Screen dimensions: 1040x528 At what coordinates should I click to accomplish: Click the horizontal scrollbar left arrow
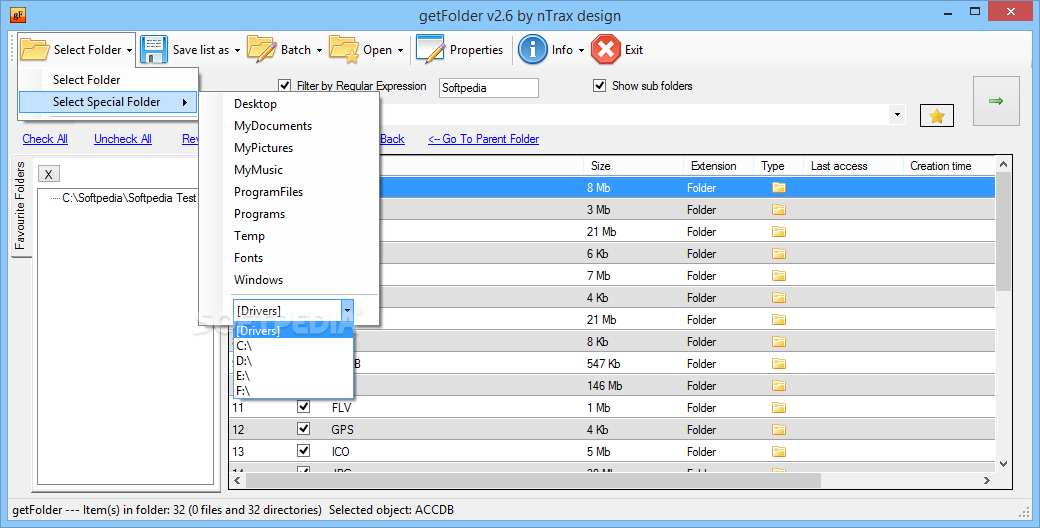click(x=238, y=480)
